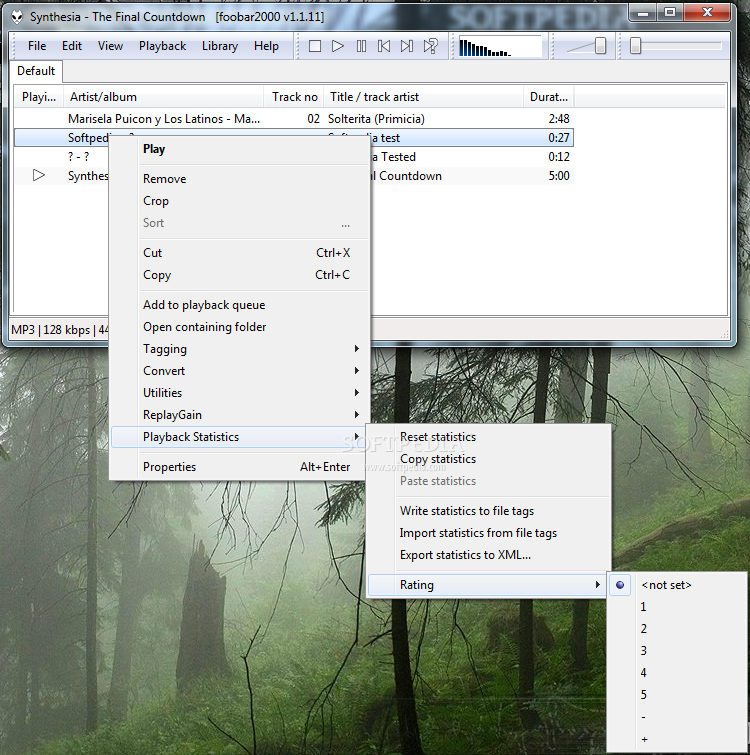The height and width of the screenshot is (755, 750).
Task: Open Properties from the context menu
Action: [239, 467]
